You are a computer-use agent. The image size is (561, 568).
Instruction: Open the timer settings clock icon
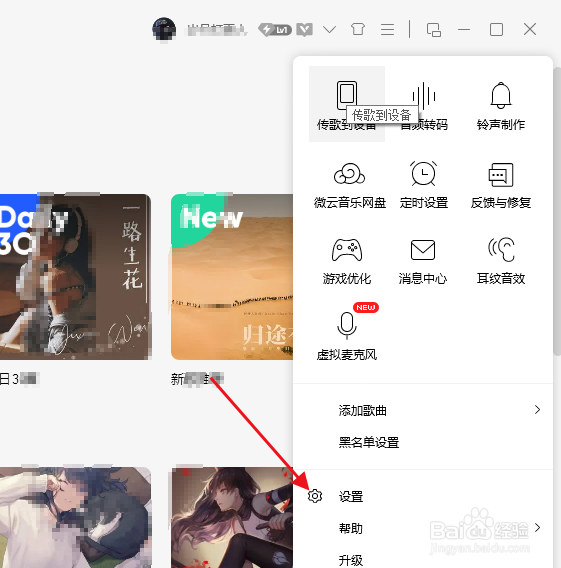pyautogui.click(x=423, y=174)
